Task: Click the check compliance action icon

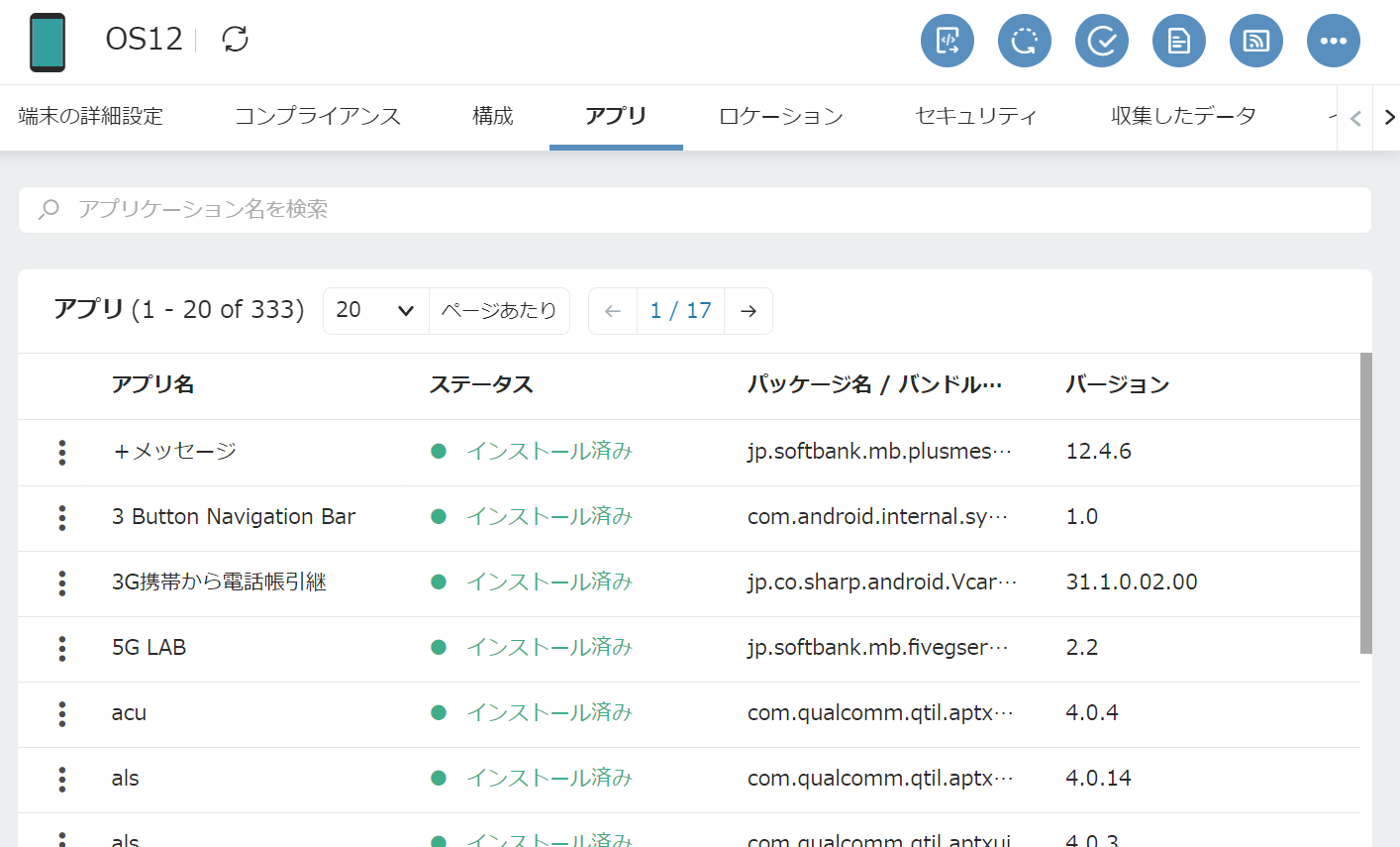Action: [x=1102, y=41]
